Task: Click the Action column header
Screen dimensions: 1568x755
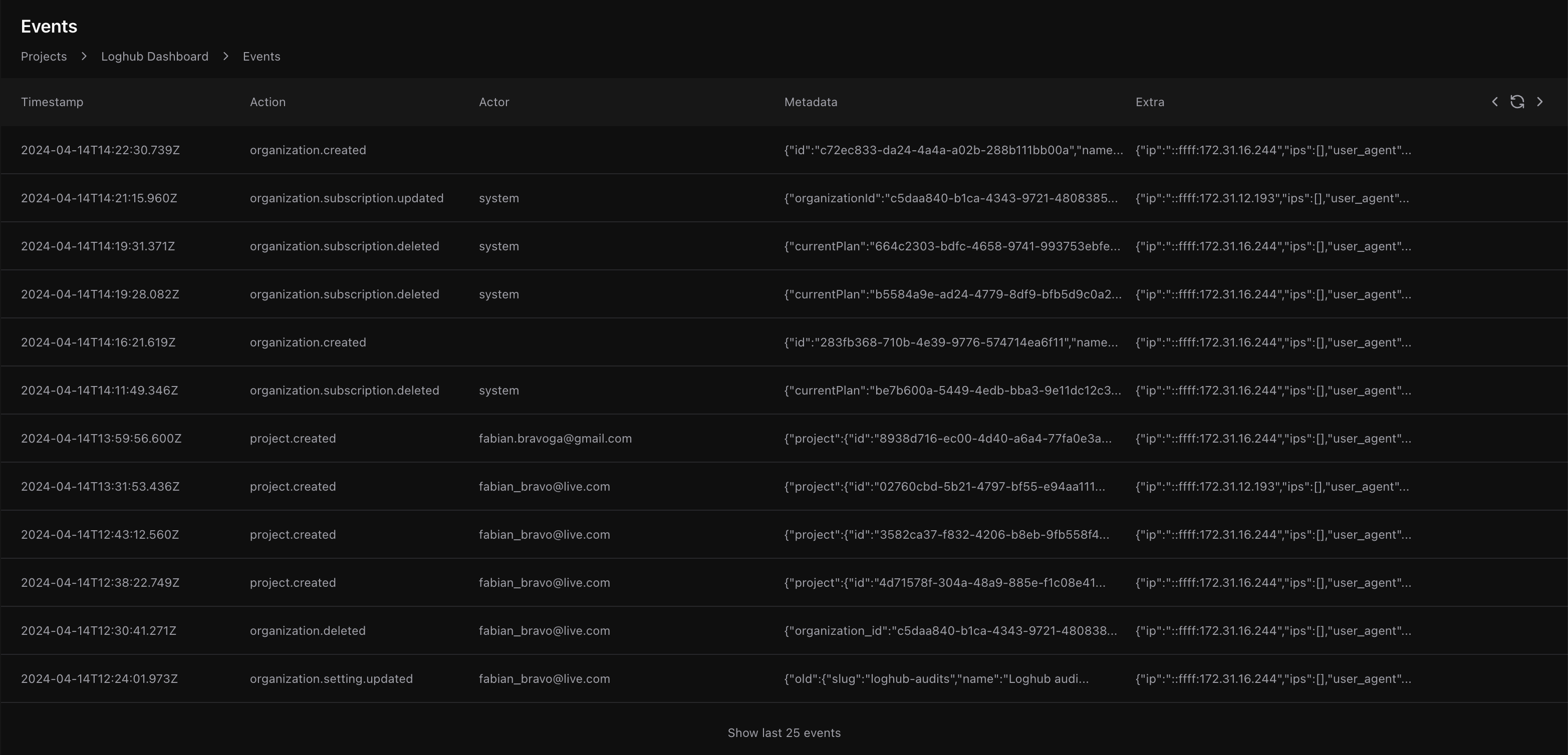Action: 267,102
